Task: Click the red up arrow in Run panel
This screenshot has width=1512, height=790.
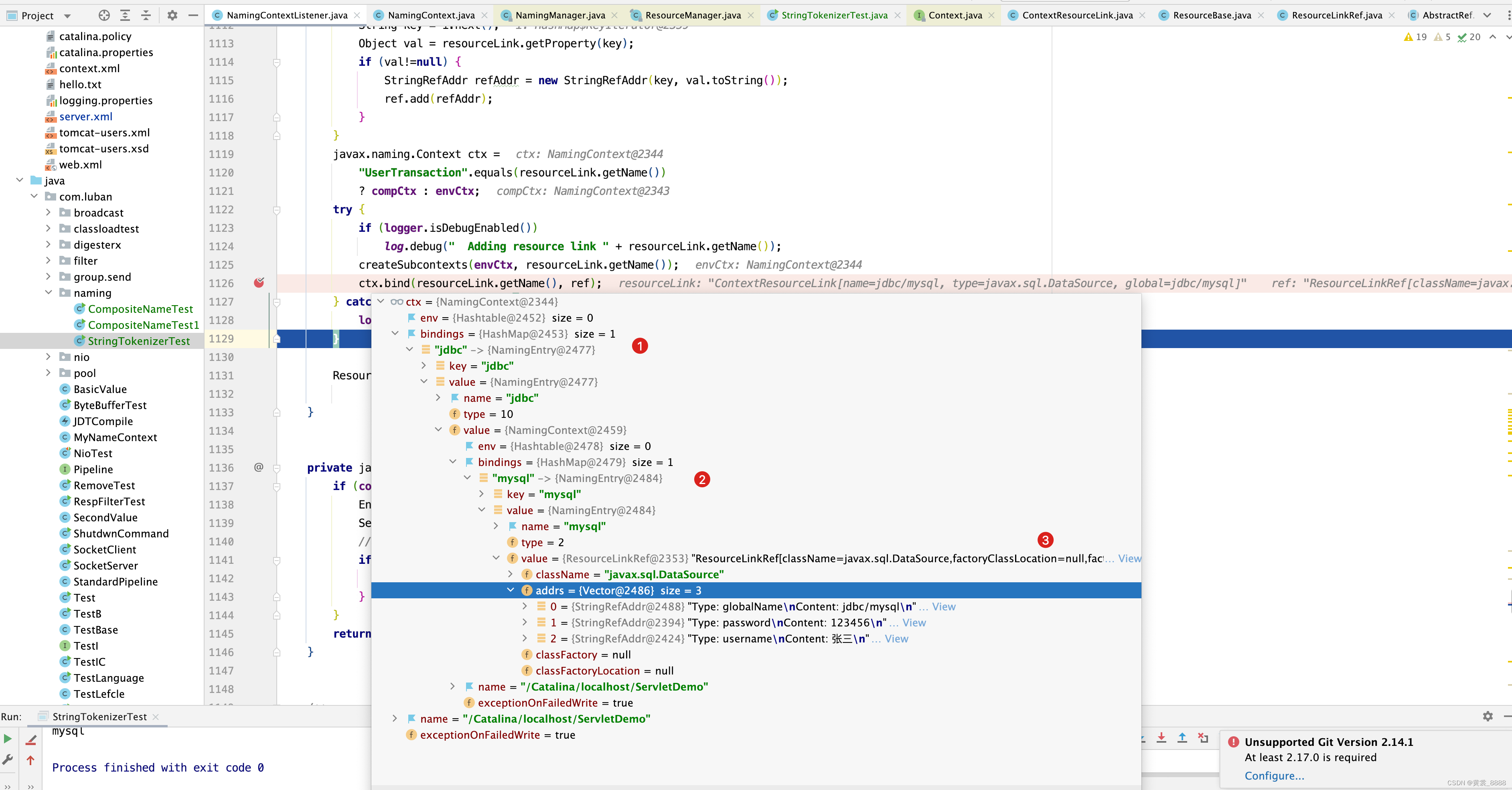Action: 30,760
